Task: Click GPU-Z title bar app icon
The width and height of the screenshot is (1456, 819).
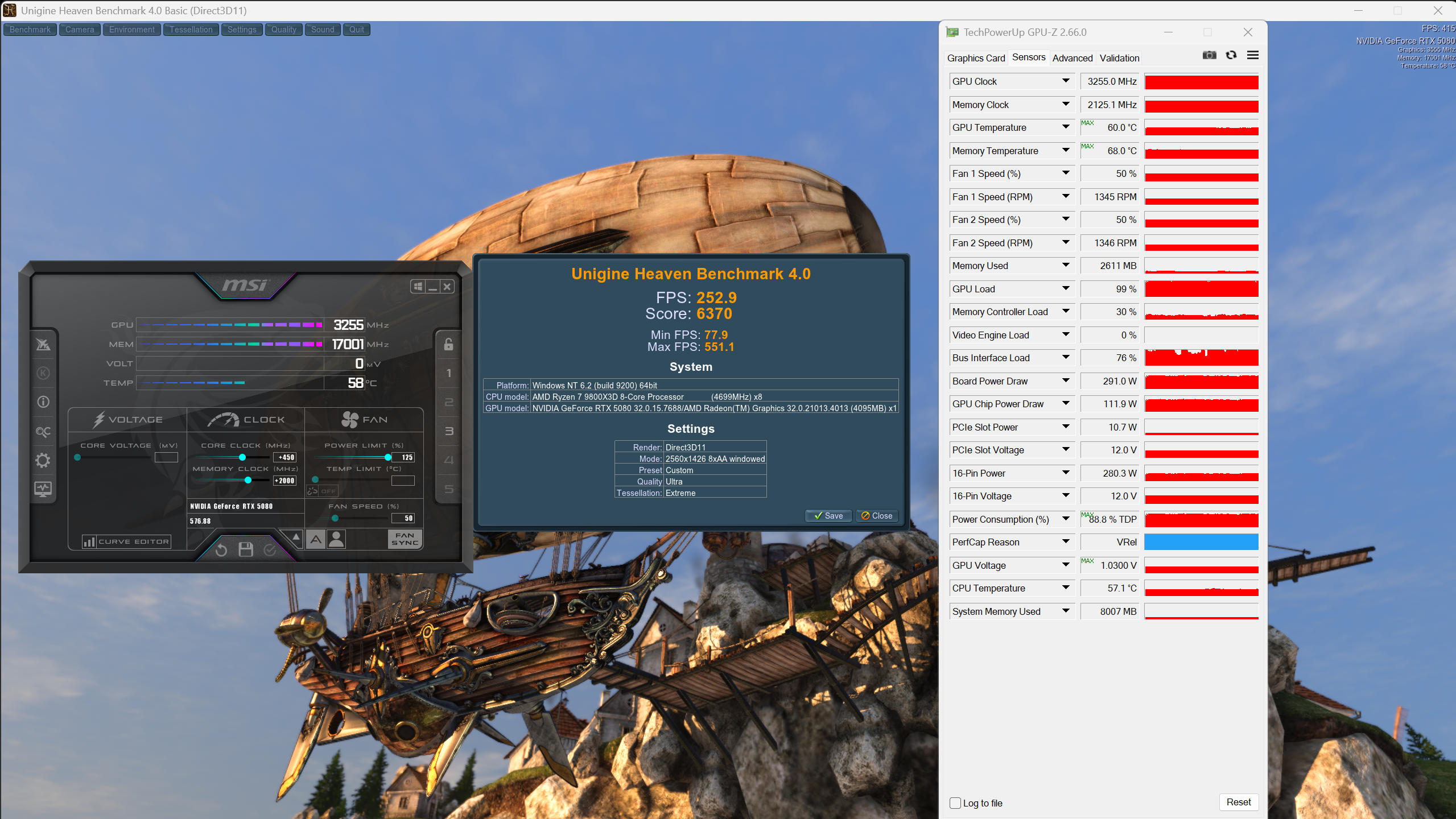Action: point(952,32)
